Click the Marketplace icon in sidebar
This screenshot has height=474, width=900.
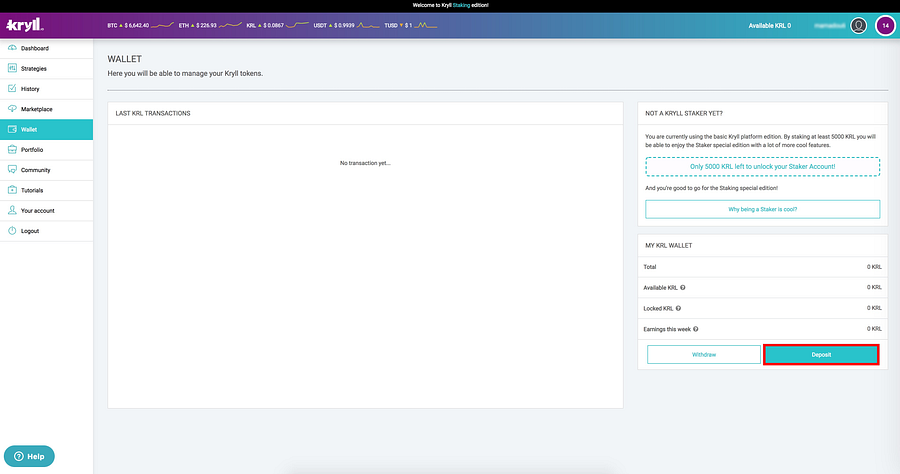click(x=12, y=109)
